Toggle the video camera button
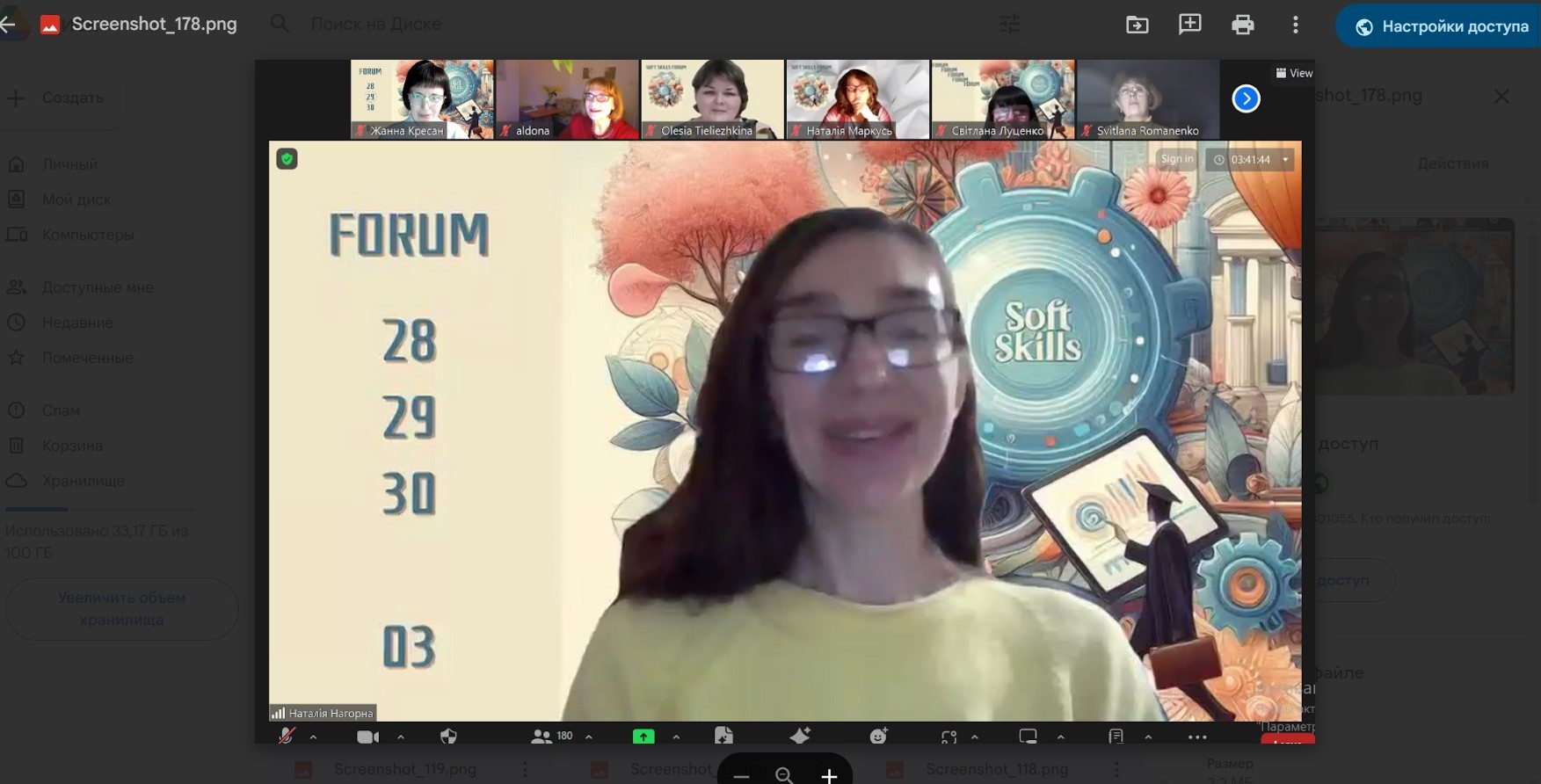 367,737
